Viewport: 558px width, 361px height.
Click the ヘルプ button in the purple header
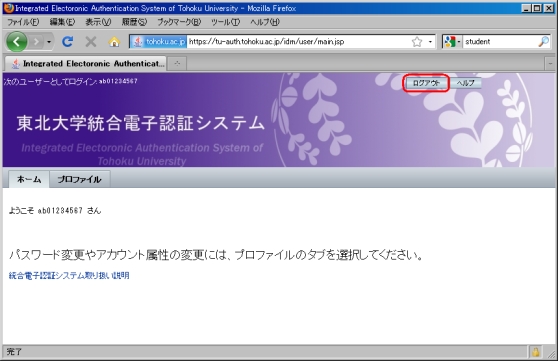click(466, 83)
